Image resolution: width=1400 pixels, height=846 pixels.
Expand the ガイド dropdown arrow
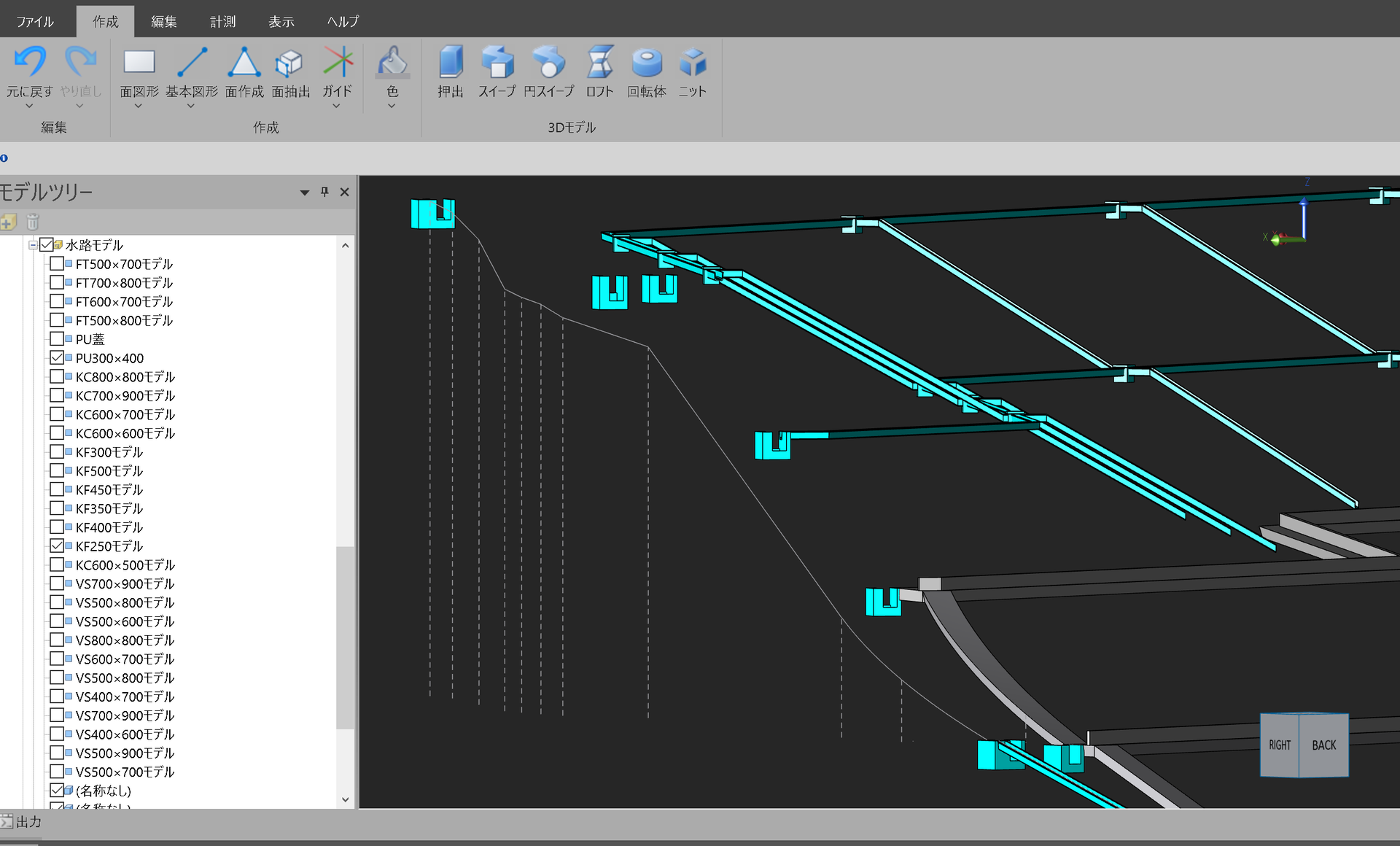pyautogui.click(x=336, y=106)
